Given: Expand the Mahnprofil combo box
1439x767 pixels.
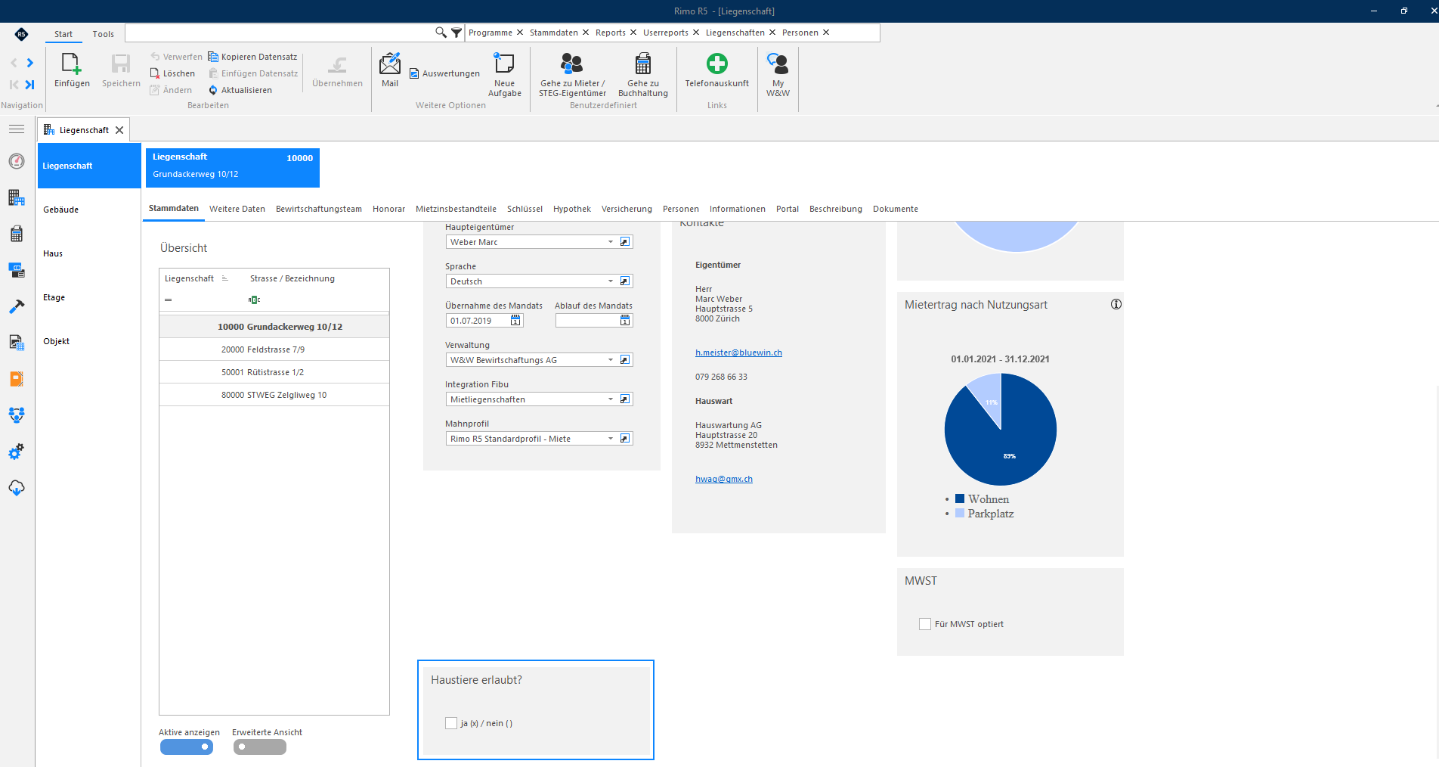Looking at the screenshot, I should (x=610, y=439).
